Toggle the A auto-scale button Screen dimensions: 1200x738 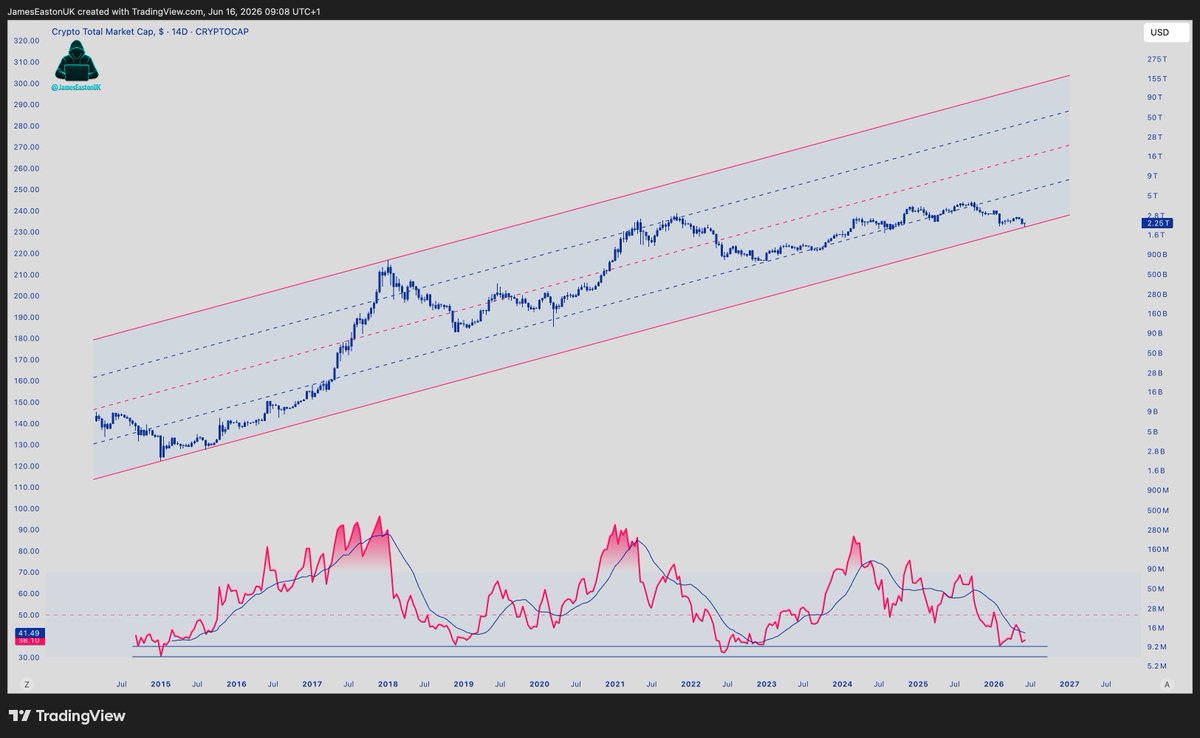click(1167, 684)
